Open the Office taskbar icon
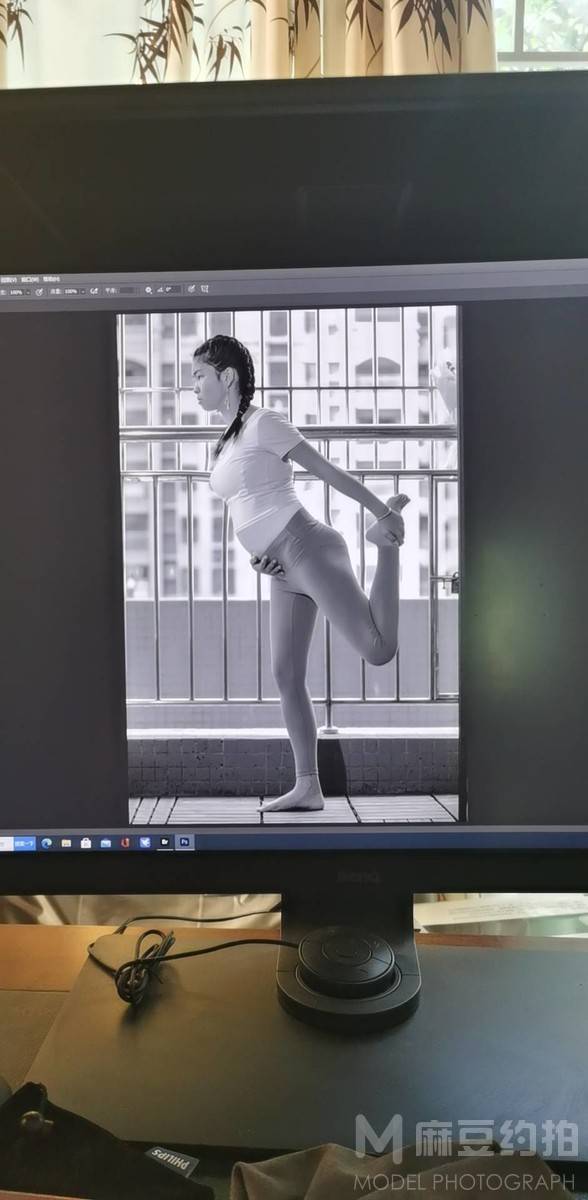The height and width of the screenshot is (1200, 588). pos(125,843)
